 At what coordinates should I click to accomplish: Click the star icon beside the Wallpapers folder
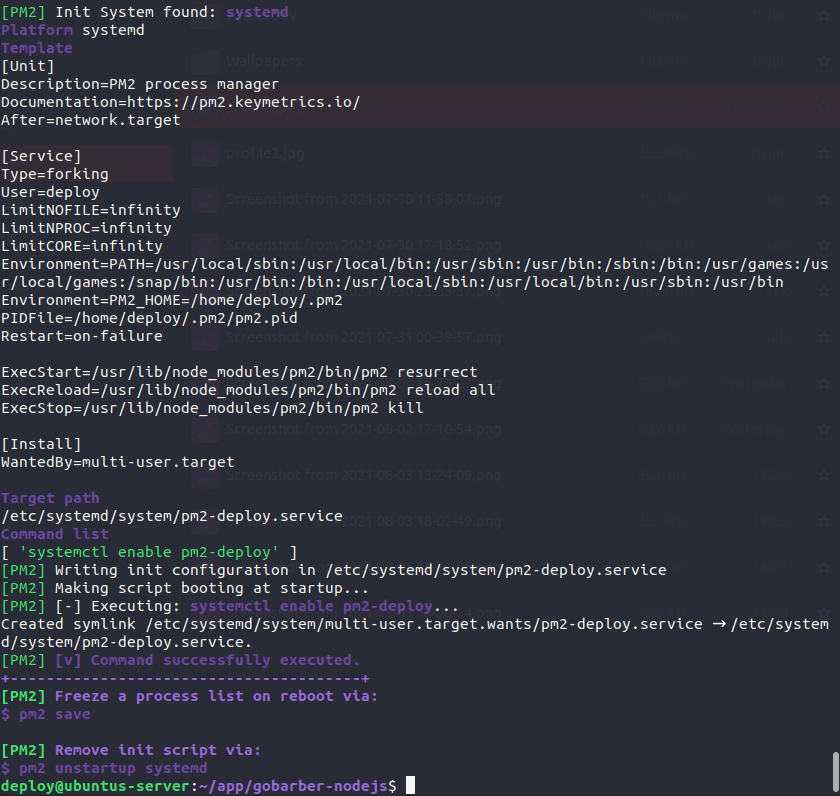(823, 60)
